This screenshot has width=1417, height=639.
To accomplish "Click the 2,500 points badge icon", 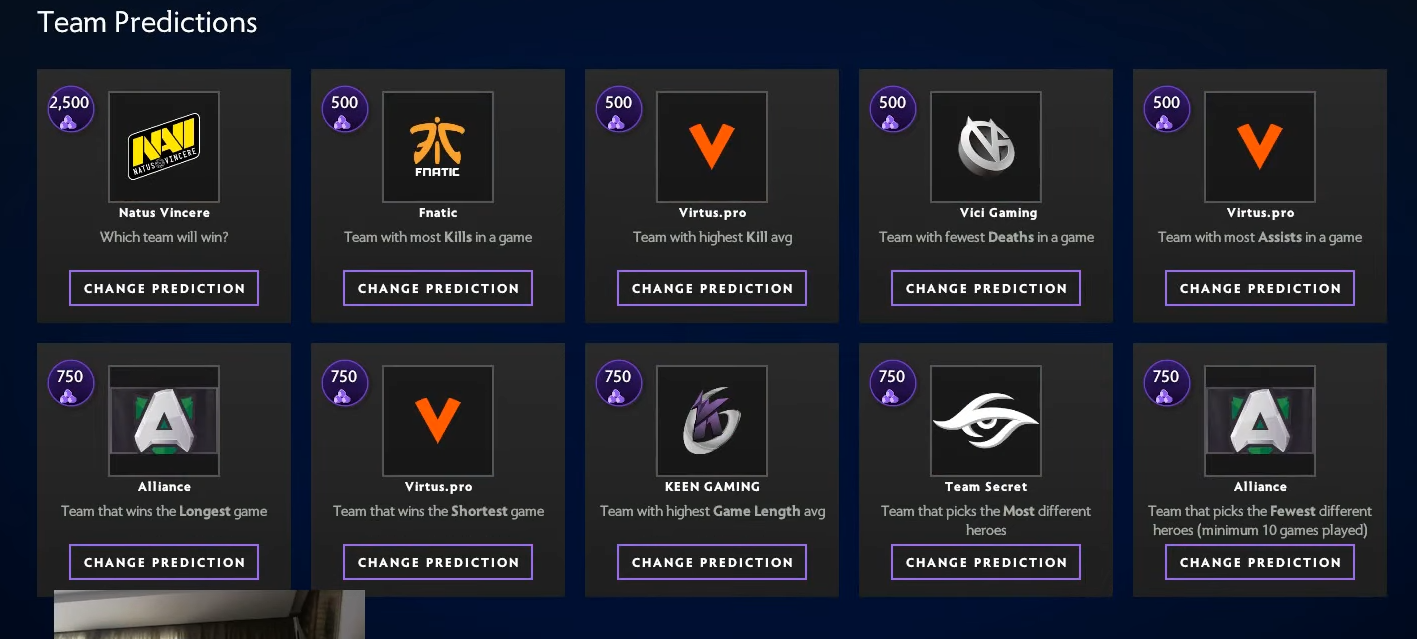I will coord(70,110).
